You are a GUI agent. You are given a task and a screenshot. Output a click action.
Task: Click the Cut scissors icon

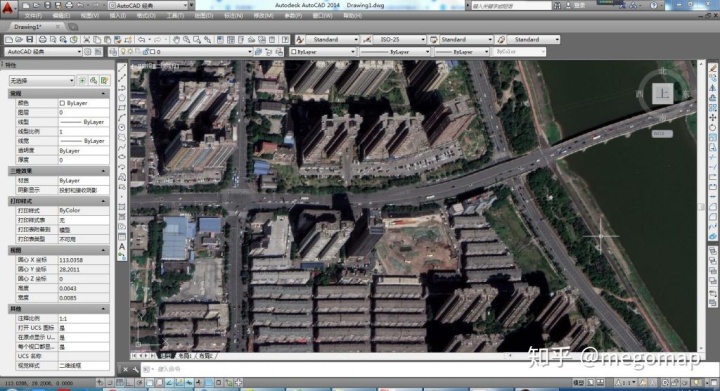86,40
